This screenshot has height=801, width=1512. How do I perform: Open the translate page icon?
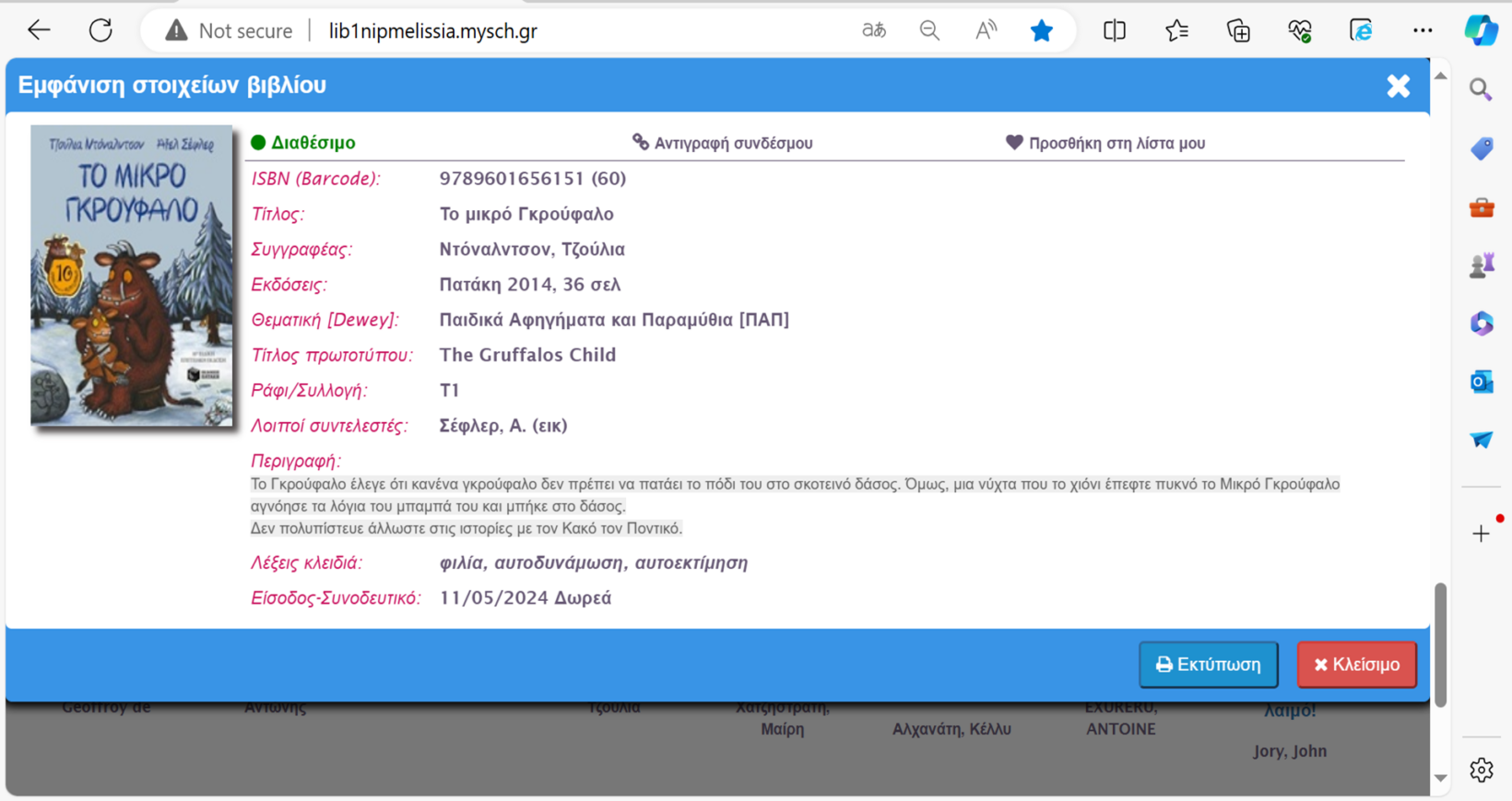[873, 30]
